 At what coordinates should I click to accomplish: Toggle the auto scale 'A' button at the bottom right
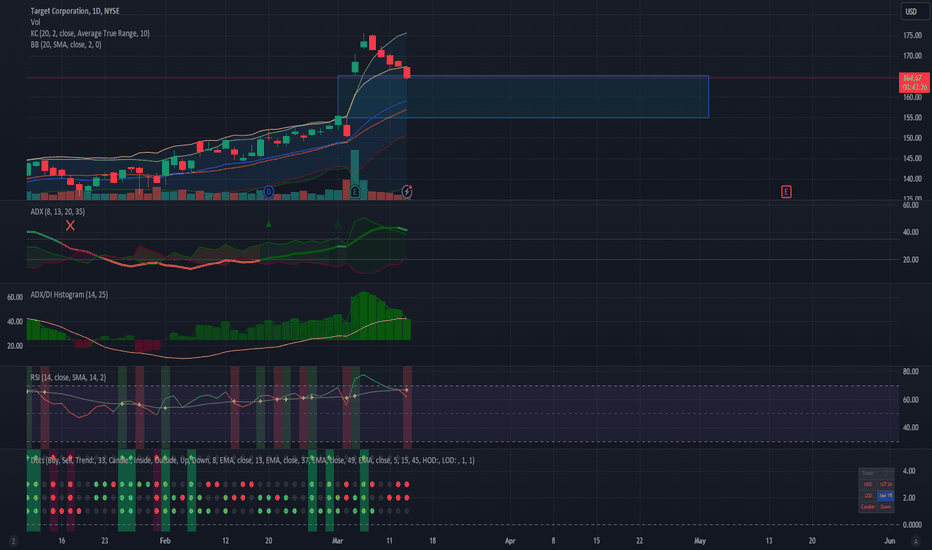coord(915,541)
